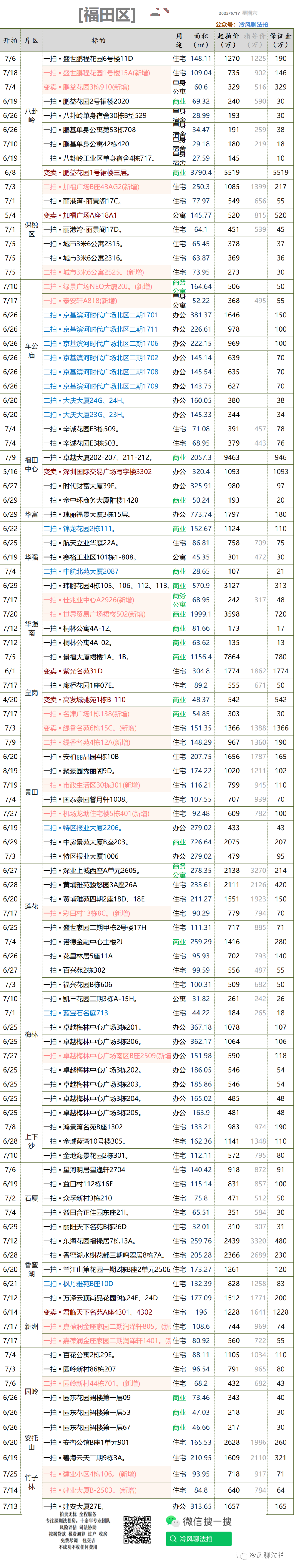Click the row 丽港湾-丽景阁17D

(x=147, y=229)
